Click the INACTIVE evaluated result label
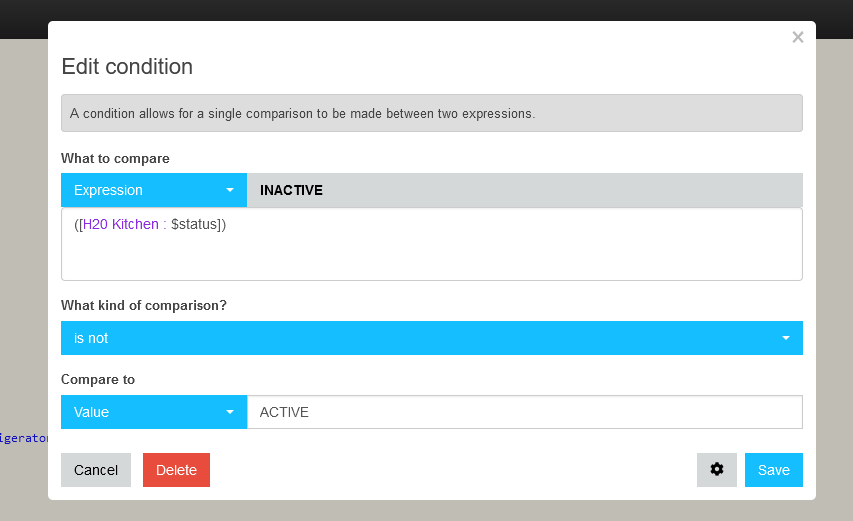The height and width of the screenshot is (521, 853). click(291, 190)
